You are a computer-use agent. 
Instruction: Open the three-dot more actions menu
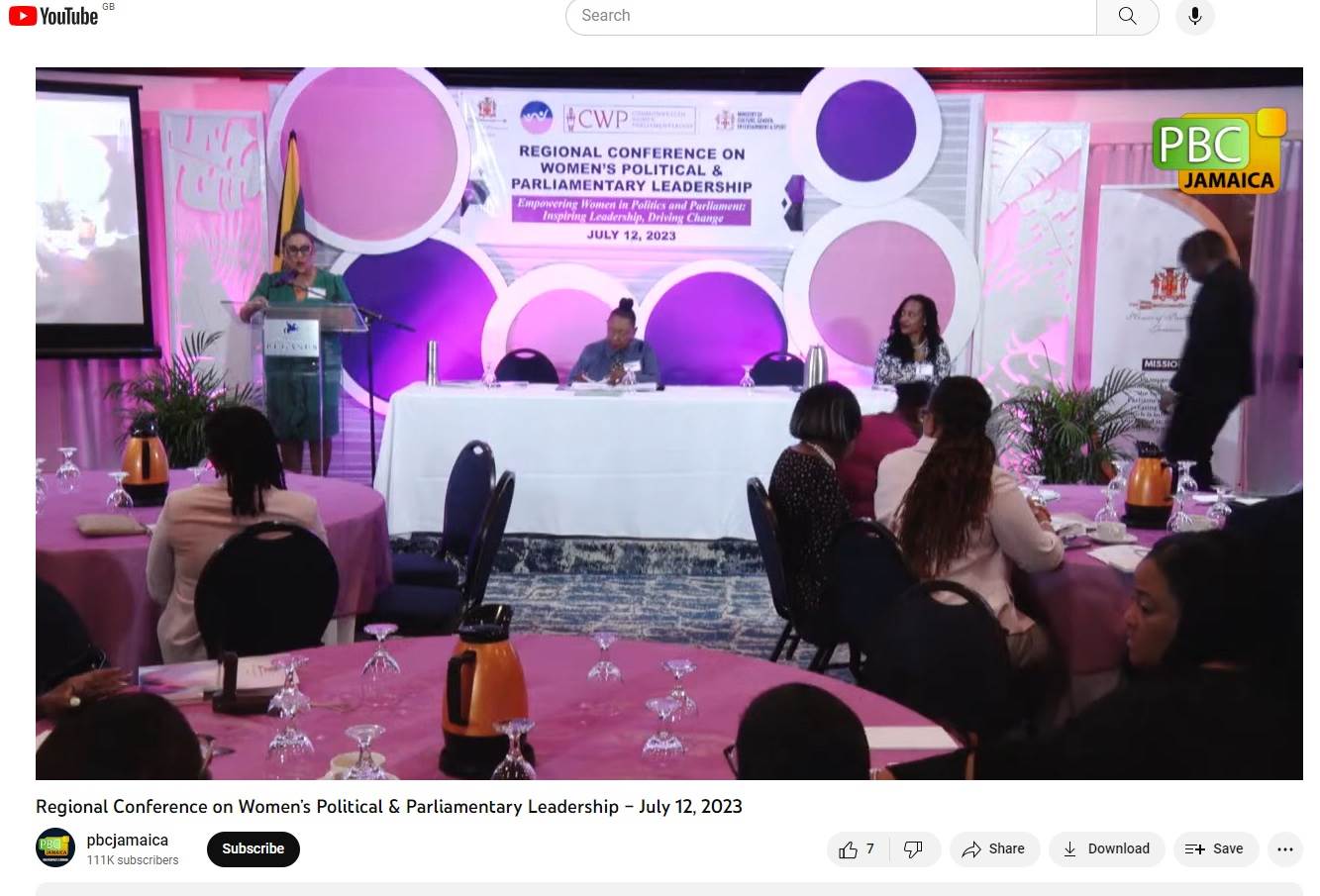(x=1284, y=849)
